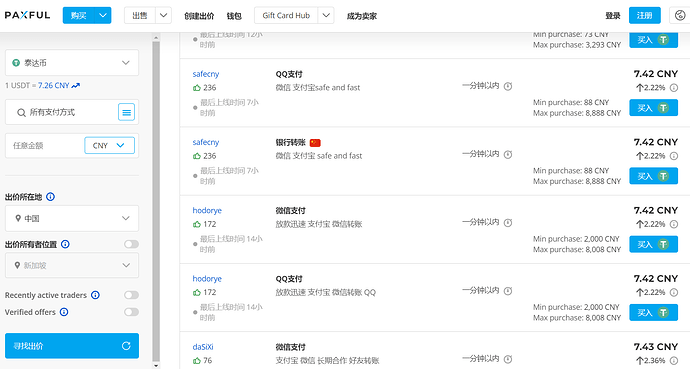Click time info icon on hodorye 微信支付 offer
Screen dimensions: 690x369
tap(508, 223)
